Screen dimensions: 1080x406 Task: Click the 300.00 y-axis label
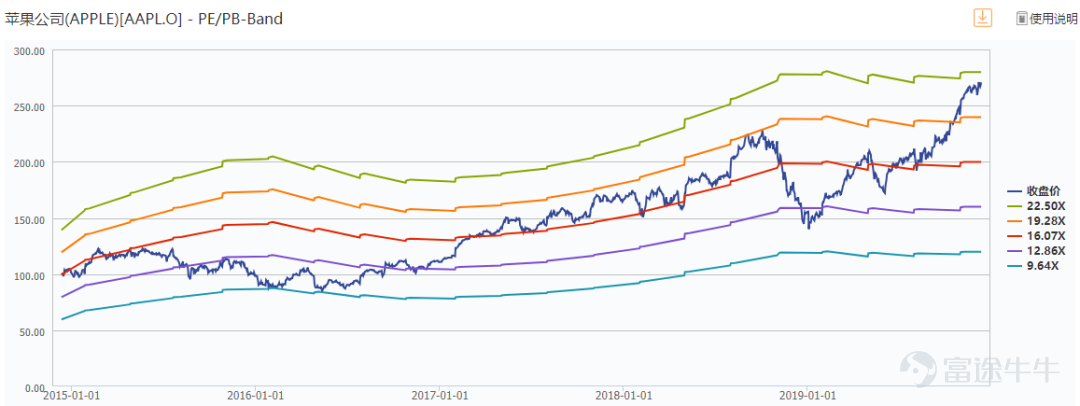coord(27,51)
